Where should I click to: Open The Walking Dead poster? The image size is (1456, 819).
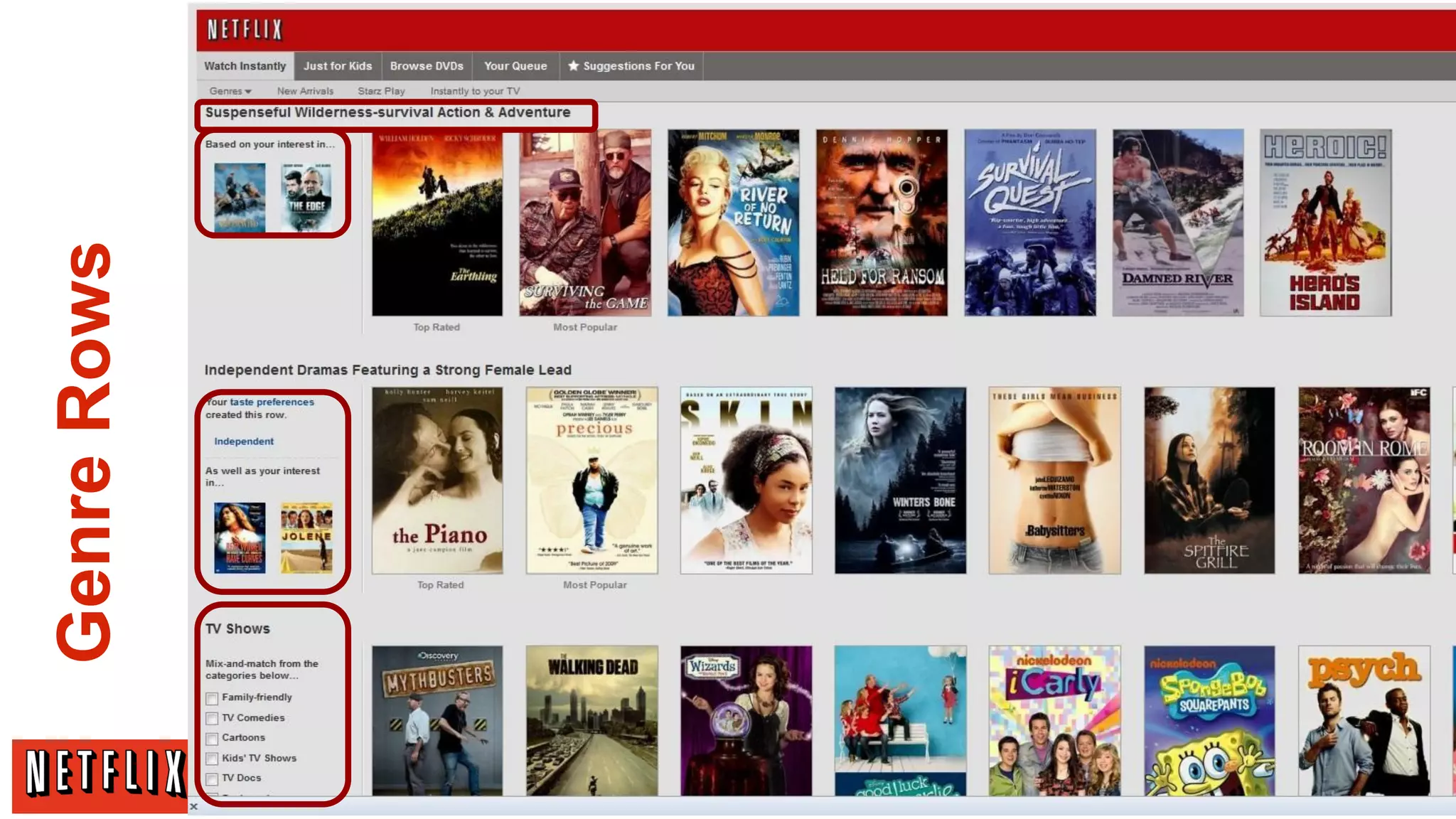point(592,720)
